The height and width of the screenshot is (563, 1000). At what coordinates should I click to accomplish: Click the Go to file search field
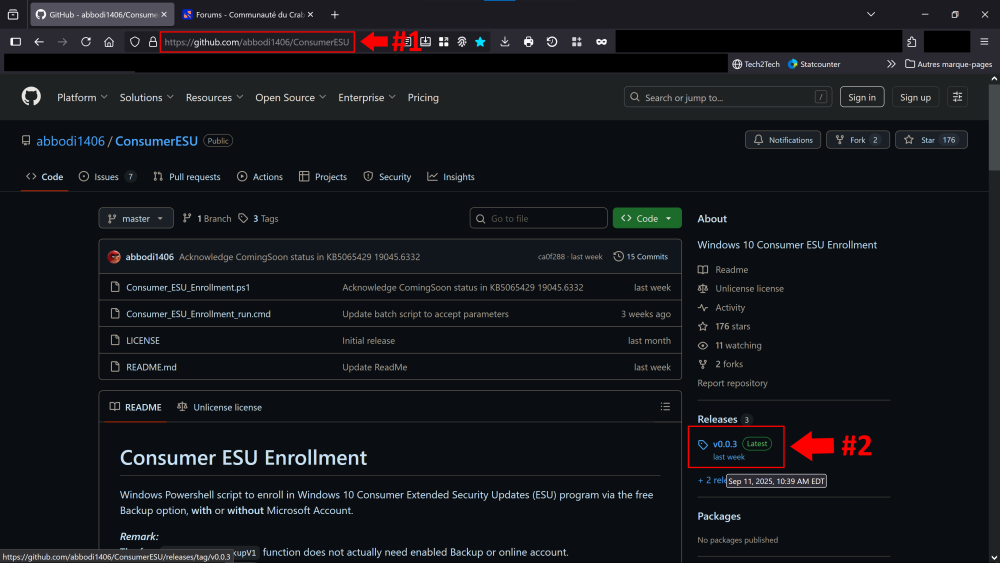point(540,218)
